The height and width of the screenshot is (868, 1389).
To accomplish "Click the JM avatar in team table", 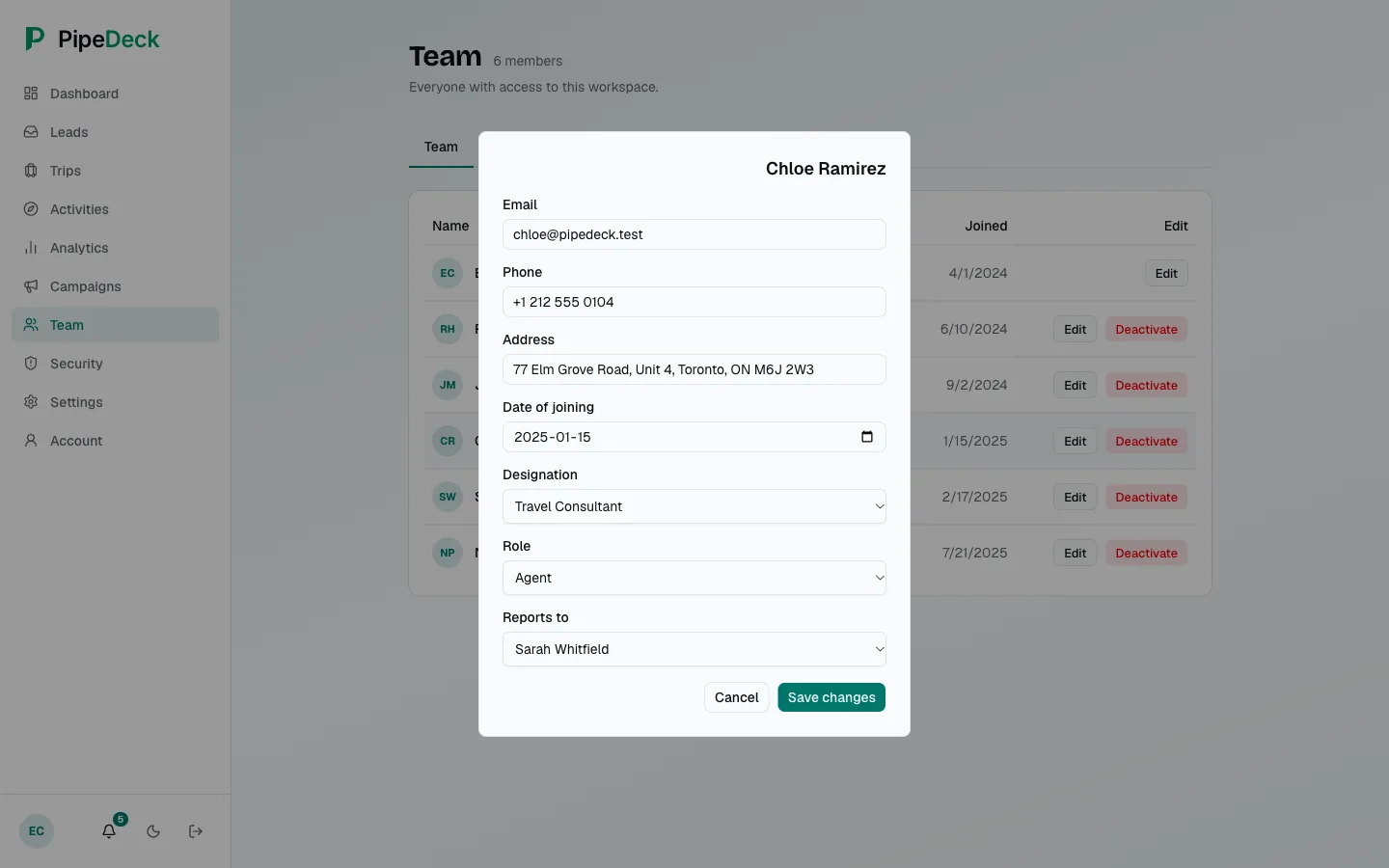I will 448,385.
